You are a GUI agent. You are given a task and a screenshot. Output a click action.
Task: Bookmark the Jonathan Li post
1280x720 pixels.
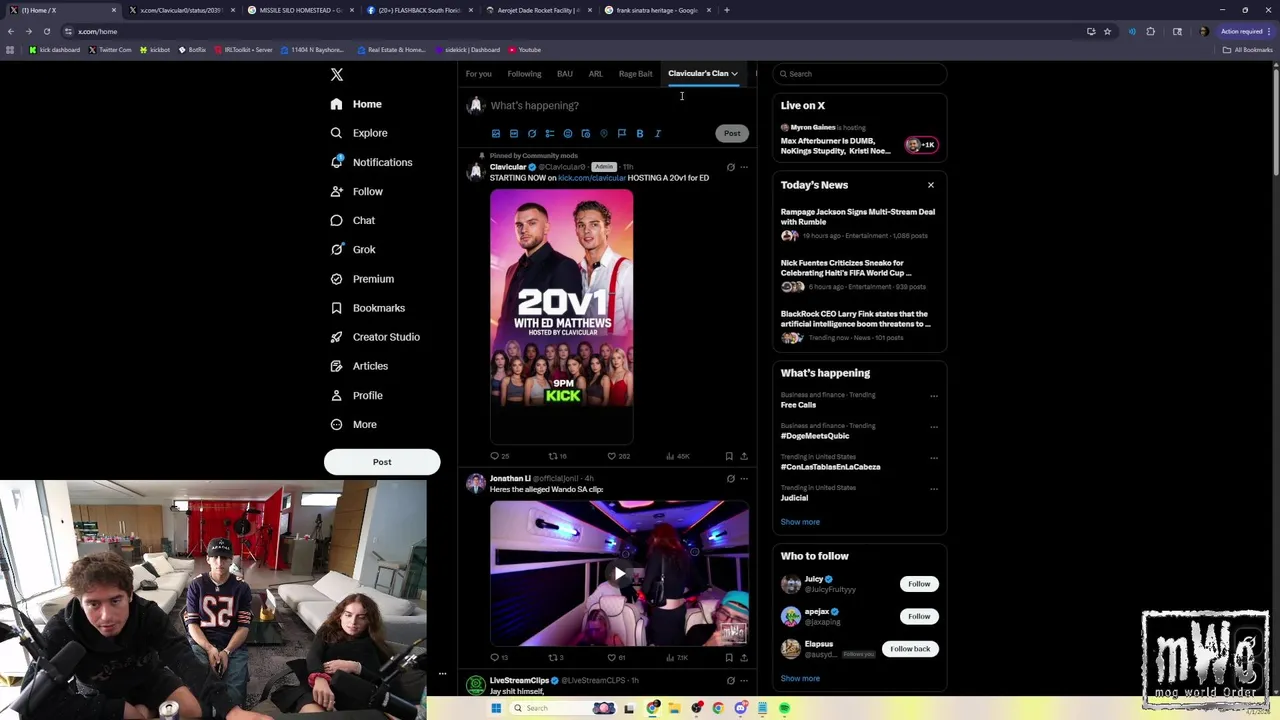click(729, 658)
